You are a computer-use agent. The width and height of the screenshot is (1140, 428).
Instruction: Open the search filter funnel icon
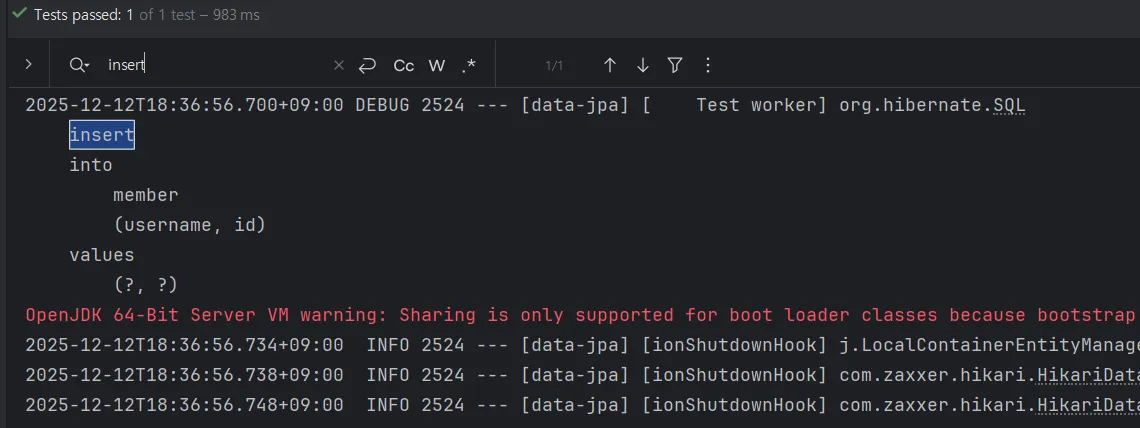click(675, 65)
